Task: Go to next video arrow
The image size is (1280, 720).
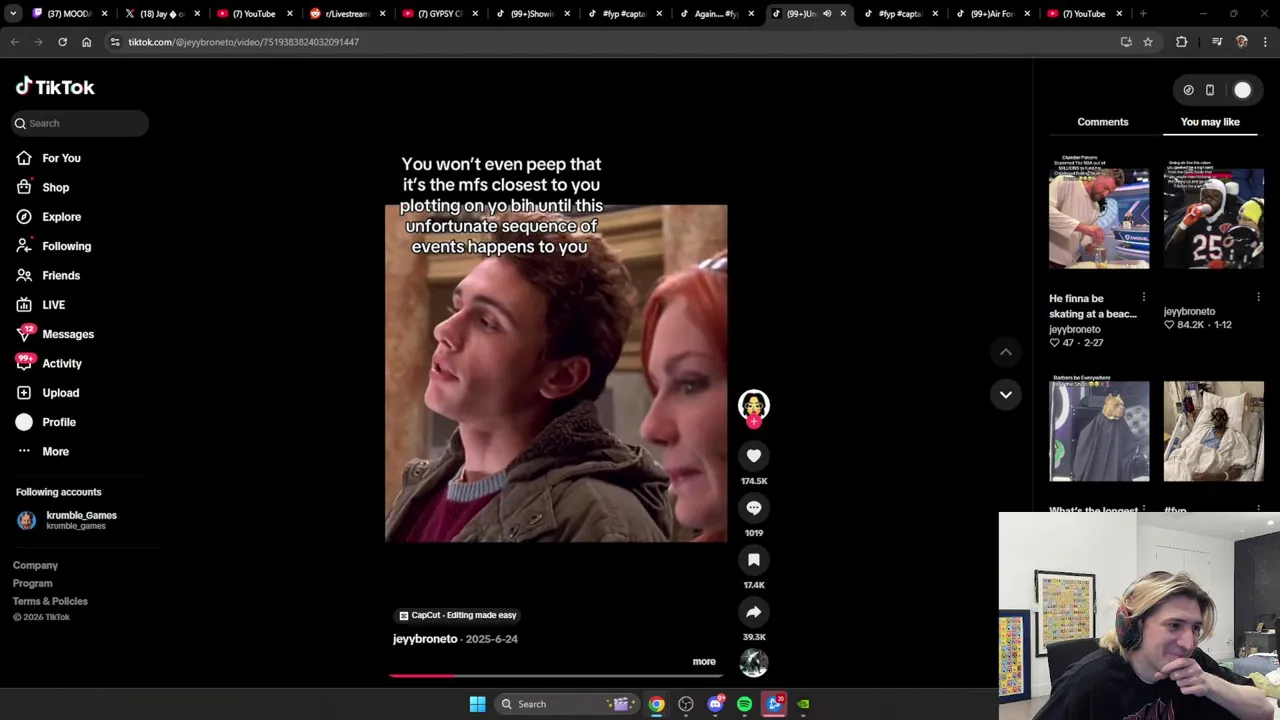Action: coord(1006,394)
